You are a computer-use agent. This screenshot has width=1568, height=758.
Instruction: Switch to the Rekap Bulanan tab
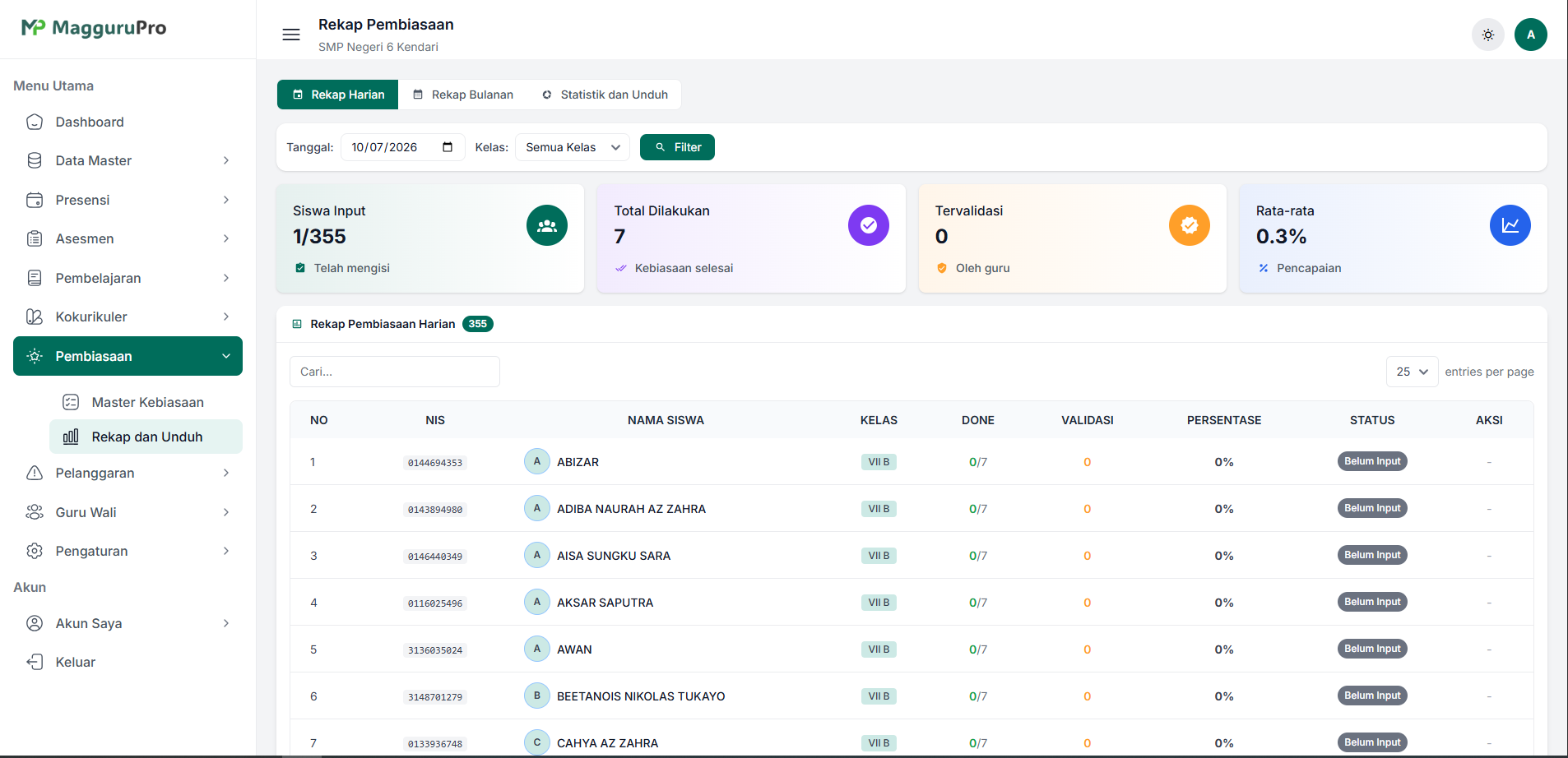(463, 95)
